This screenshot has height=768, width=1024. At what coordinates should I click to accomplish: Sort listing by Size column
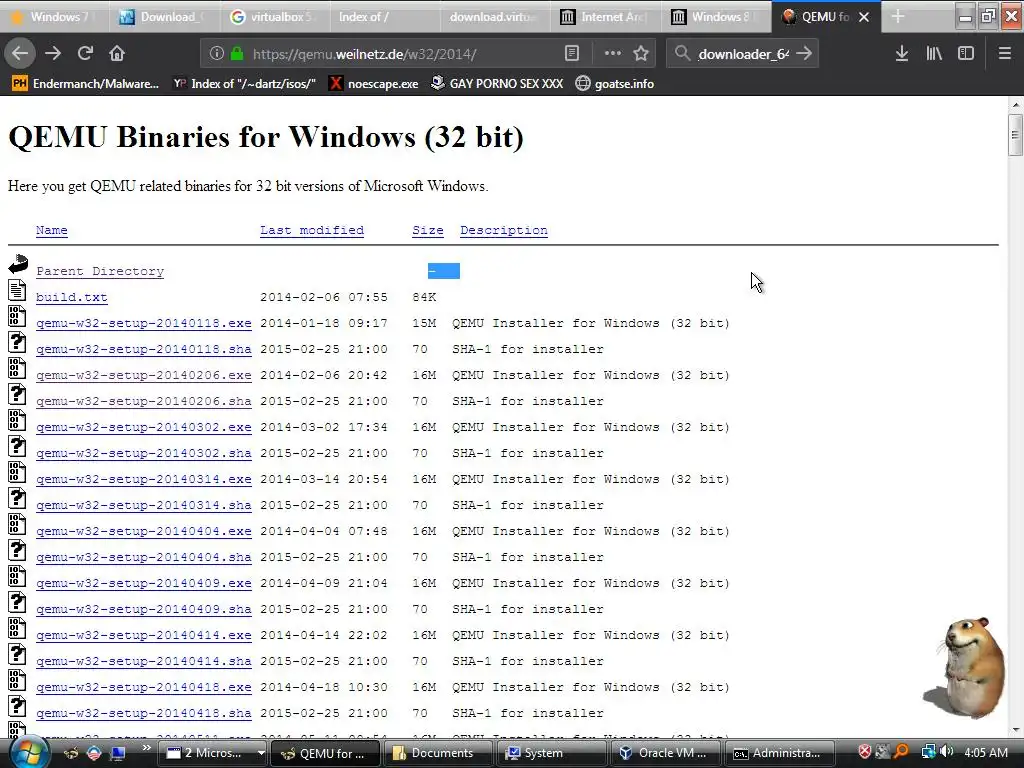[x=428, y=230]
